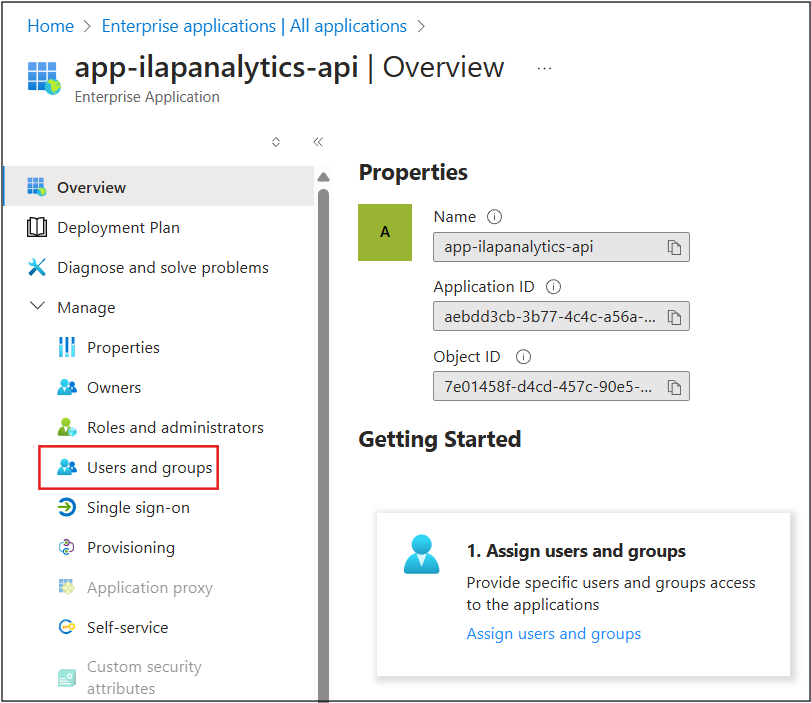811x703 pixels.
Task: Open Diagnose and solve problems
Action: [163, 267]
